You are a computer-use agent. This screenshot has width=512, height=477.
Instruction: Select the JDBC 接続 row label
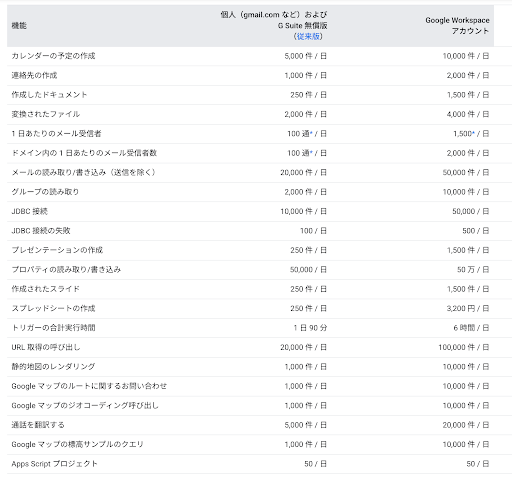coord(30,211)
